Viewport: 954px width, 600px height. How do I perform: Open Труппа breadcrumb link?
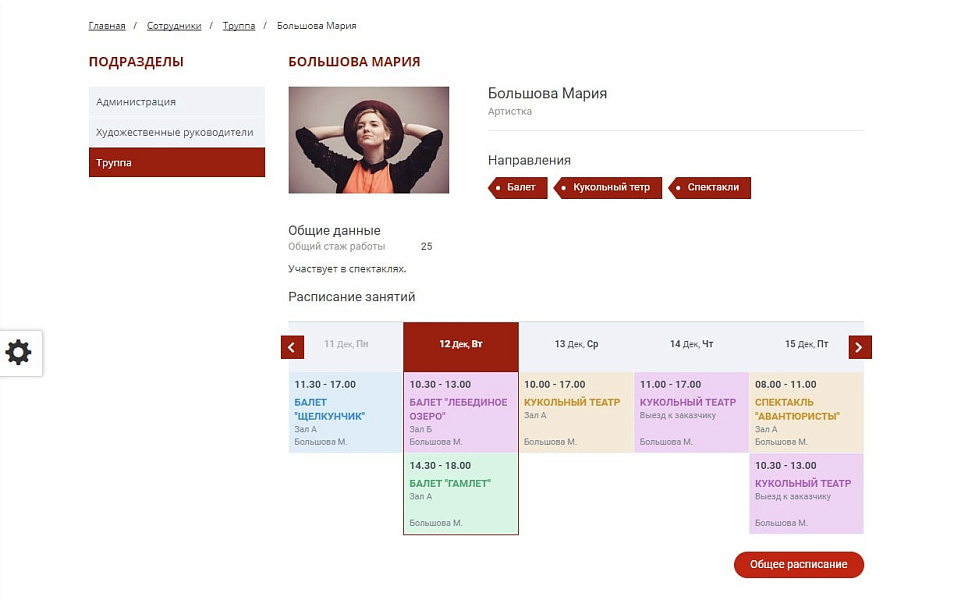click(238, 26)
